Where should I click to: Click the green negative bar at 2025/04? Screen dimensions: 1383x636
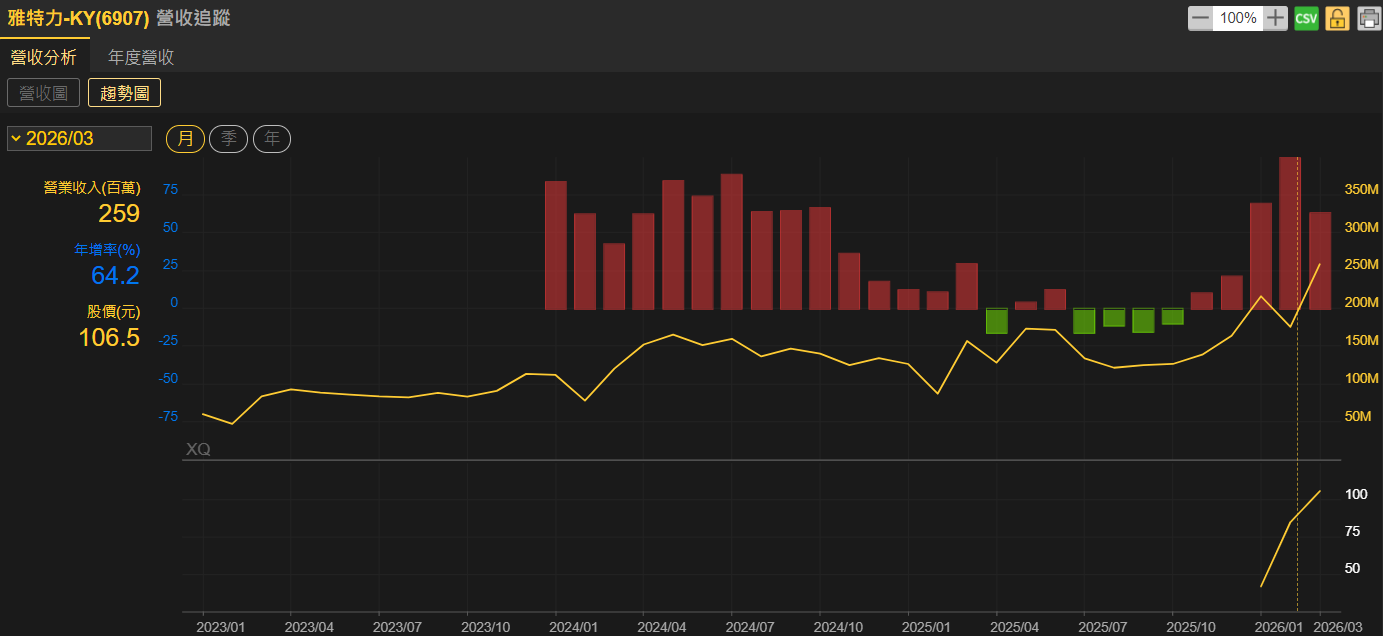(x=996, y=321)
